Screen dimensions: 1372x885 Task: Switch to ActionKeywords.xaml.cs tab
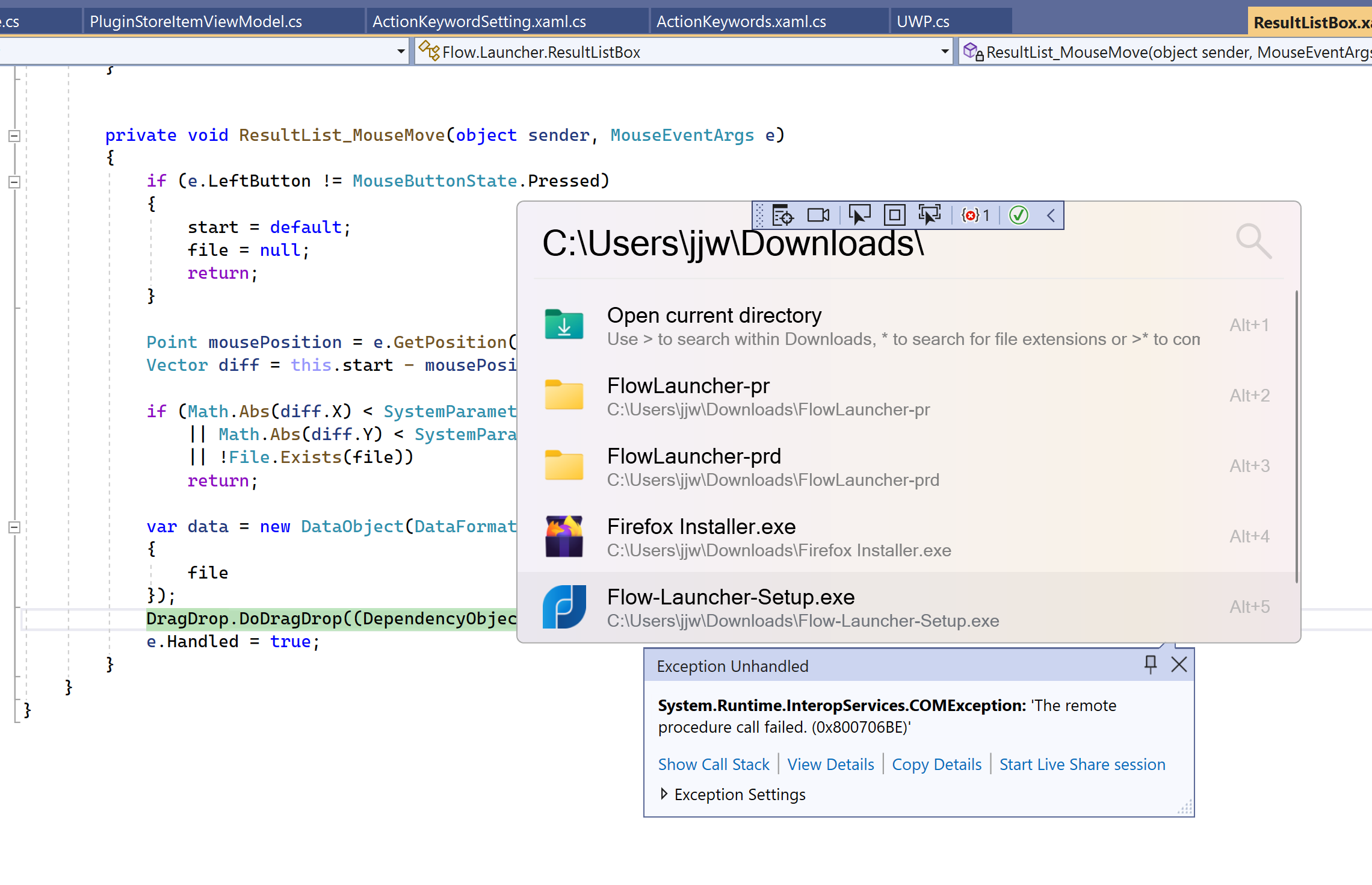coord(741,22)
